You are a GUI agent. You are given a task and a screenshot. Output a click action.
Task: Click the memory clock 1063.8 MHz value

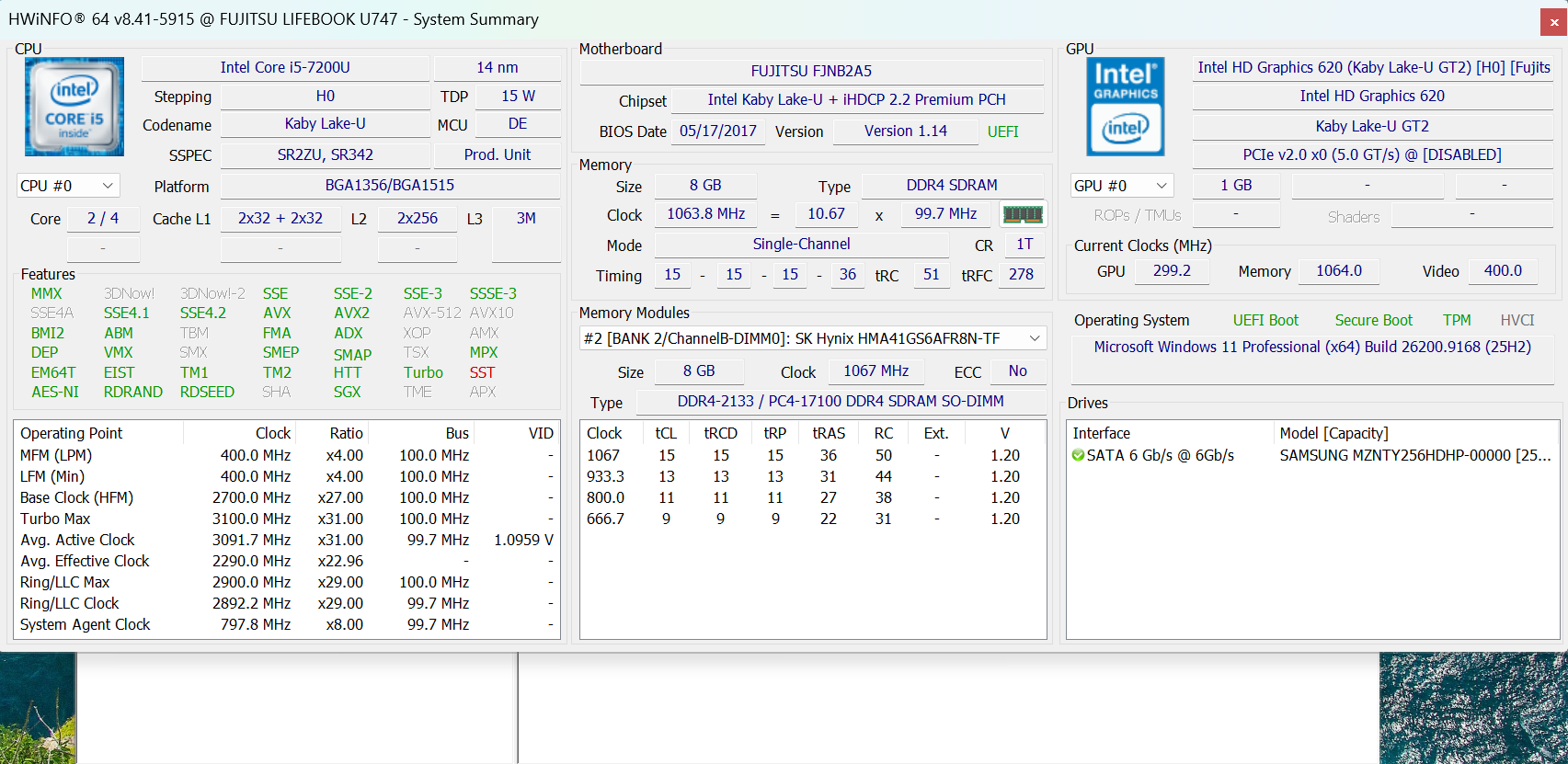click(706, 213)
